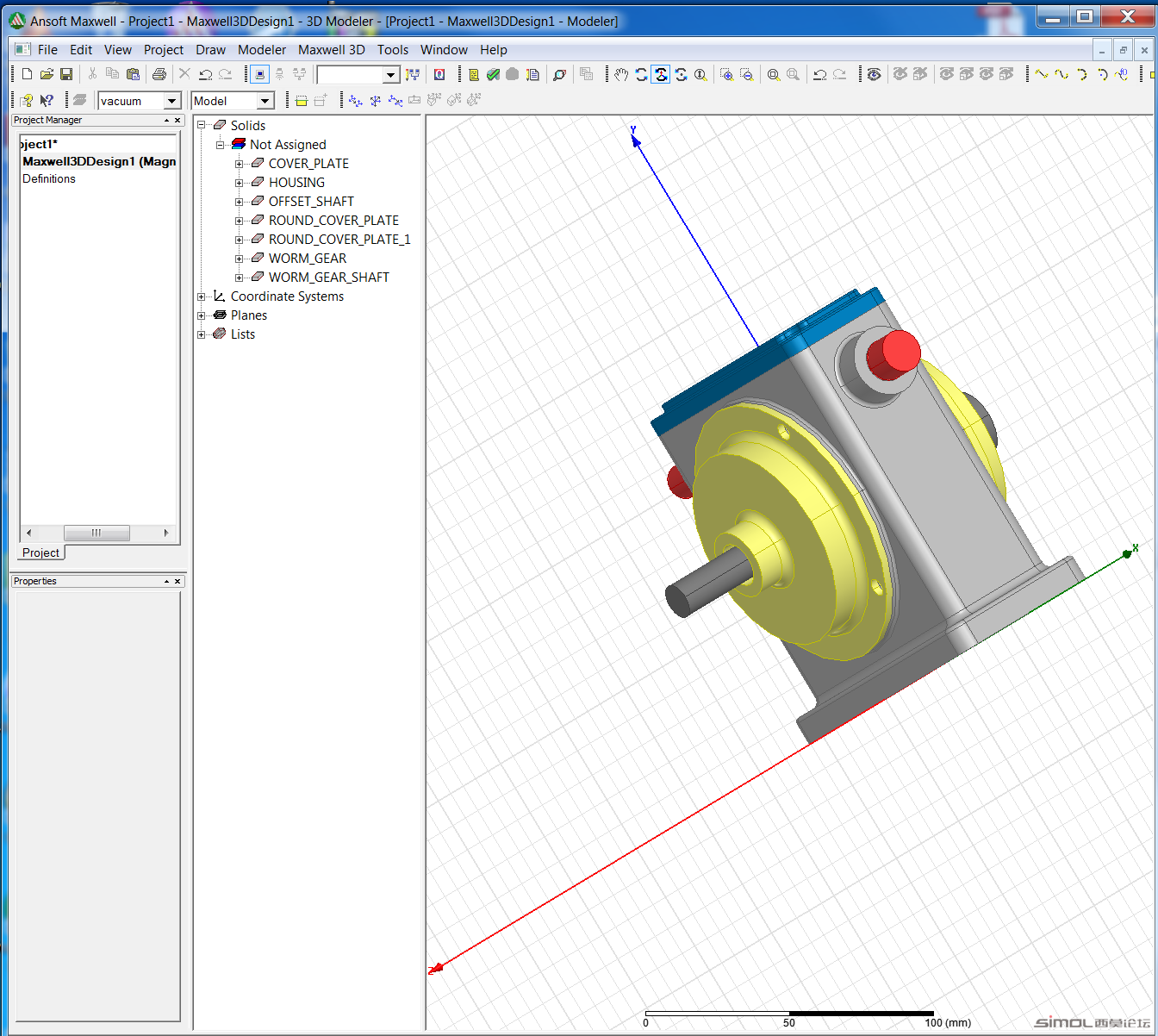
Task: Select the Draw Spline tool
Action: pyautogui.click(x=1061, y=75)
